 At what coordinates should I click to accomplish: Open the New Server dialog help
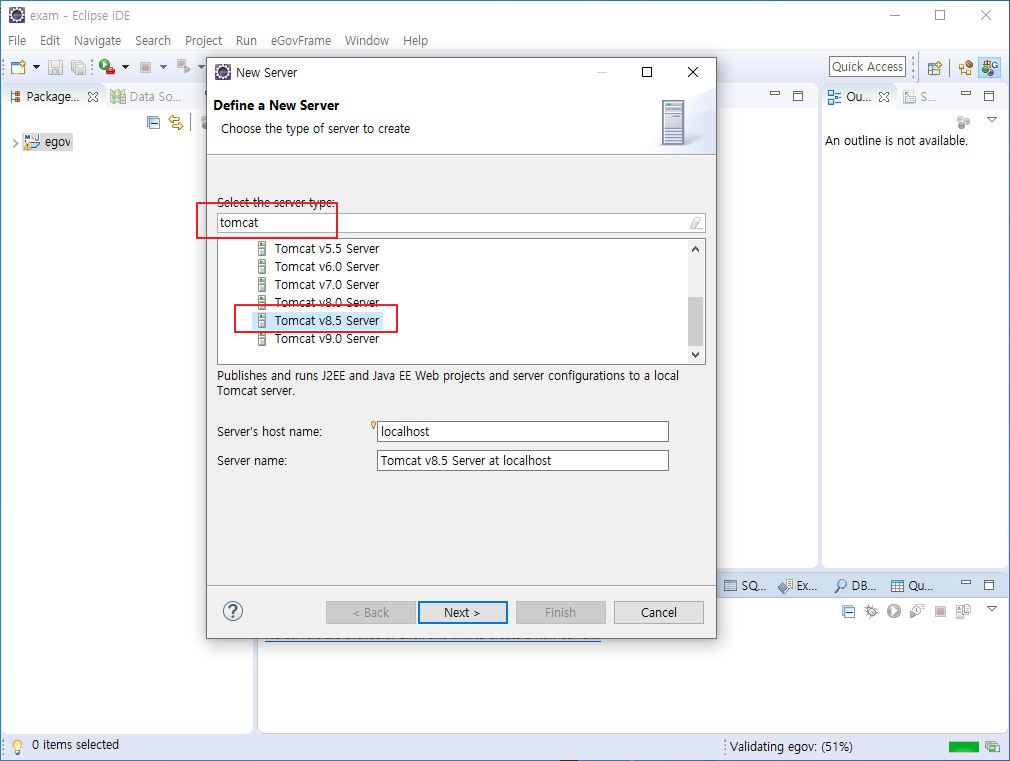(x=233, y=611)
